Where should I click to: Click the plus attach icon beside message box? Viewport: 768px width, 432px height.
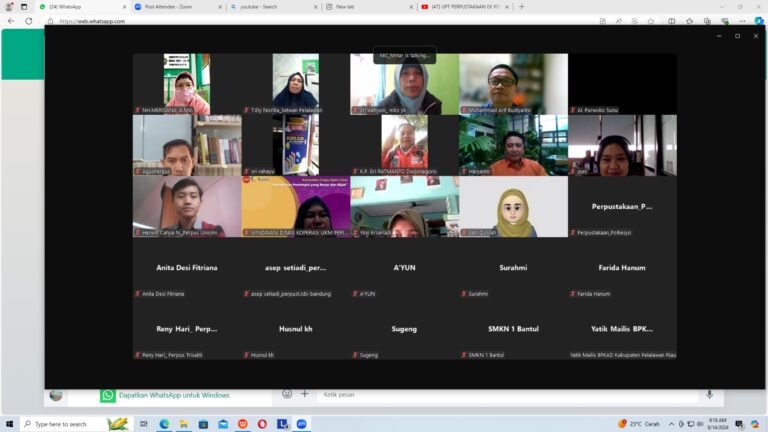click(305, 394)
